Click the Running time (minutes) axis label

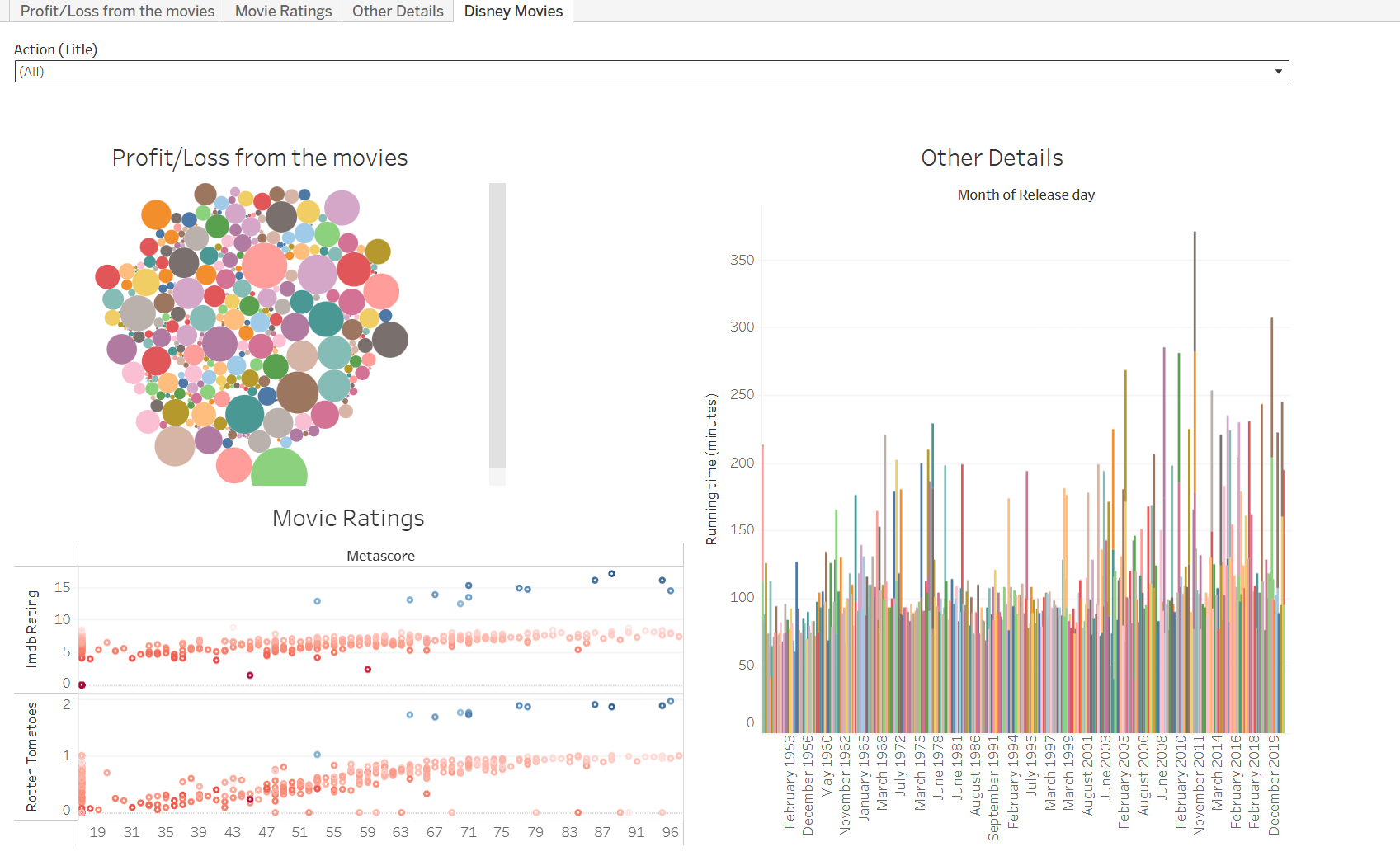[711, 469]
